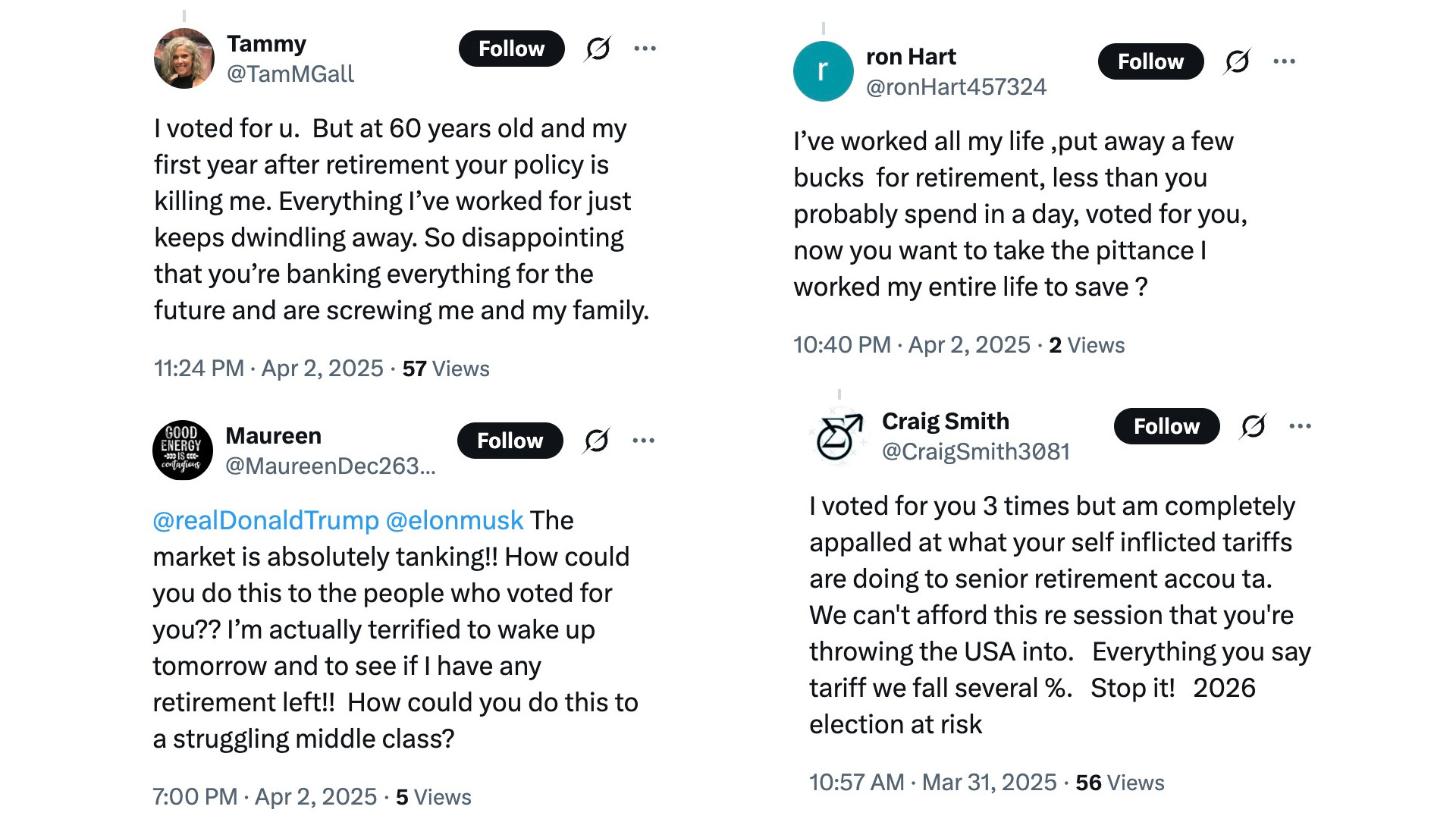Follow Maureen's account
This screenshot has width=1456, height=819.
point(510,441)
